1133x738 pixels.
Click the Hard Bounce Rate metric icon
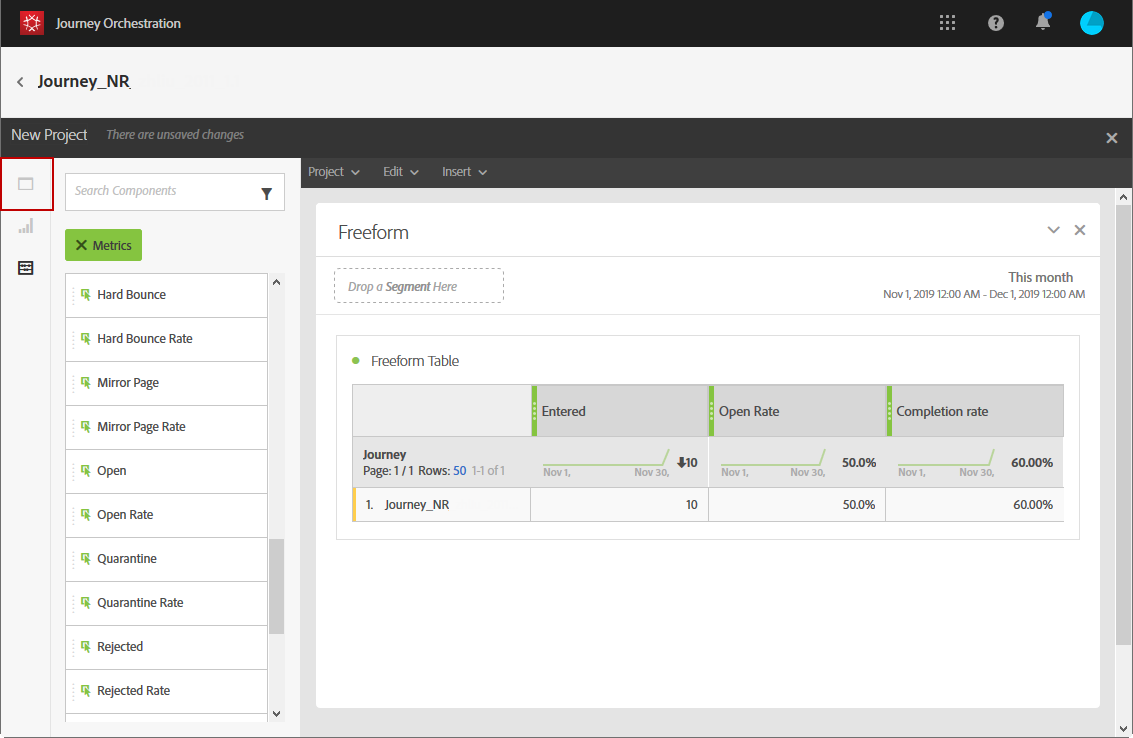[x=85, y=338]
